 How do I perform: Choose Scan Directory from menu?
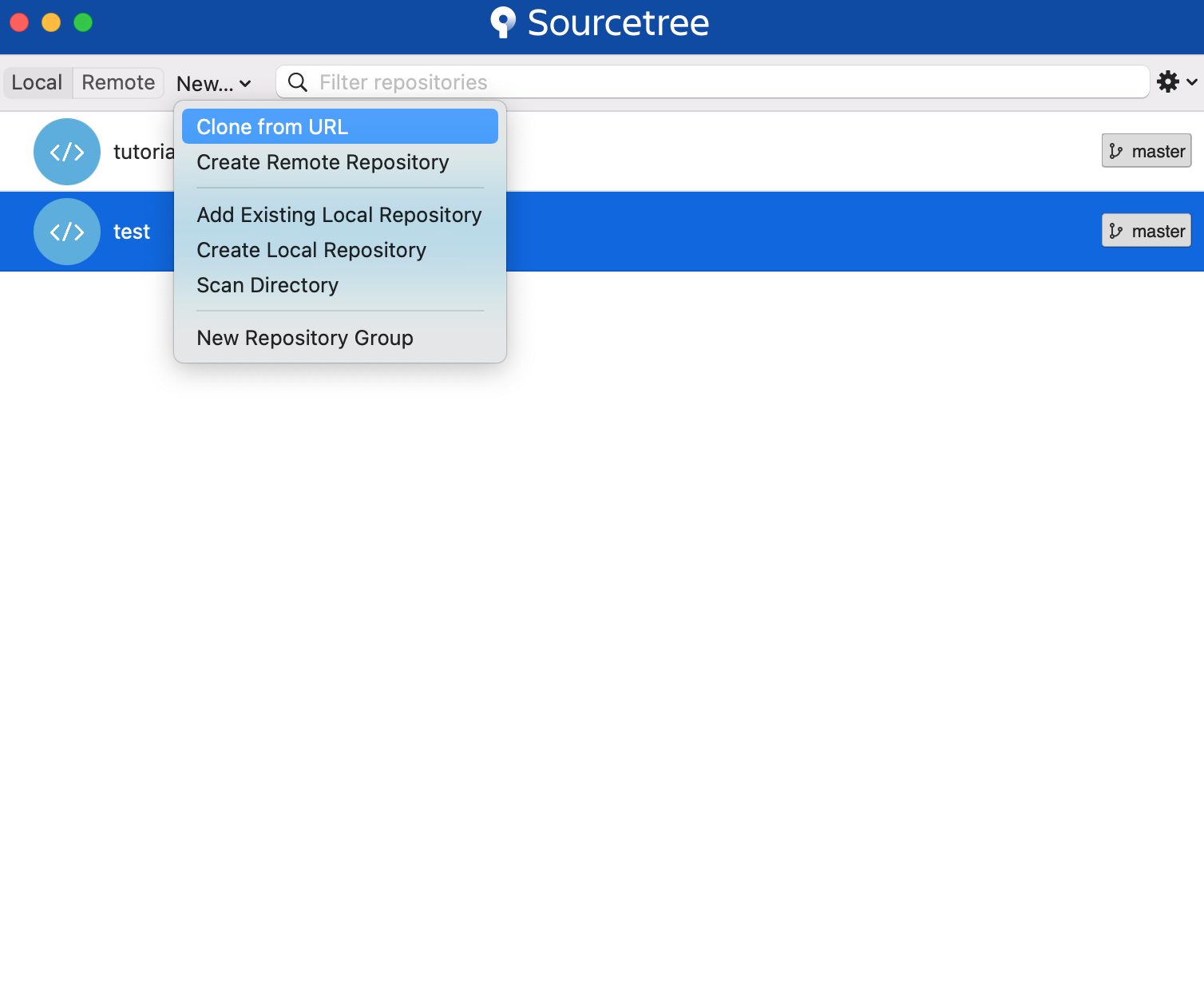[x=339, y=285]
